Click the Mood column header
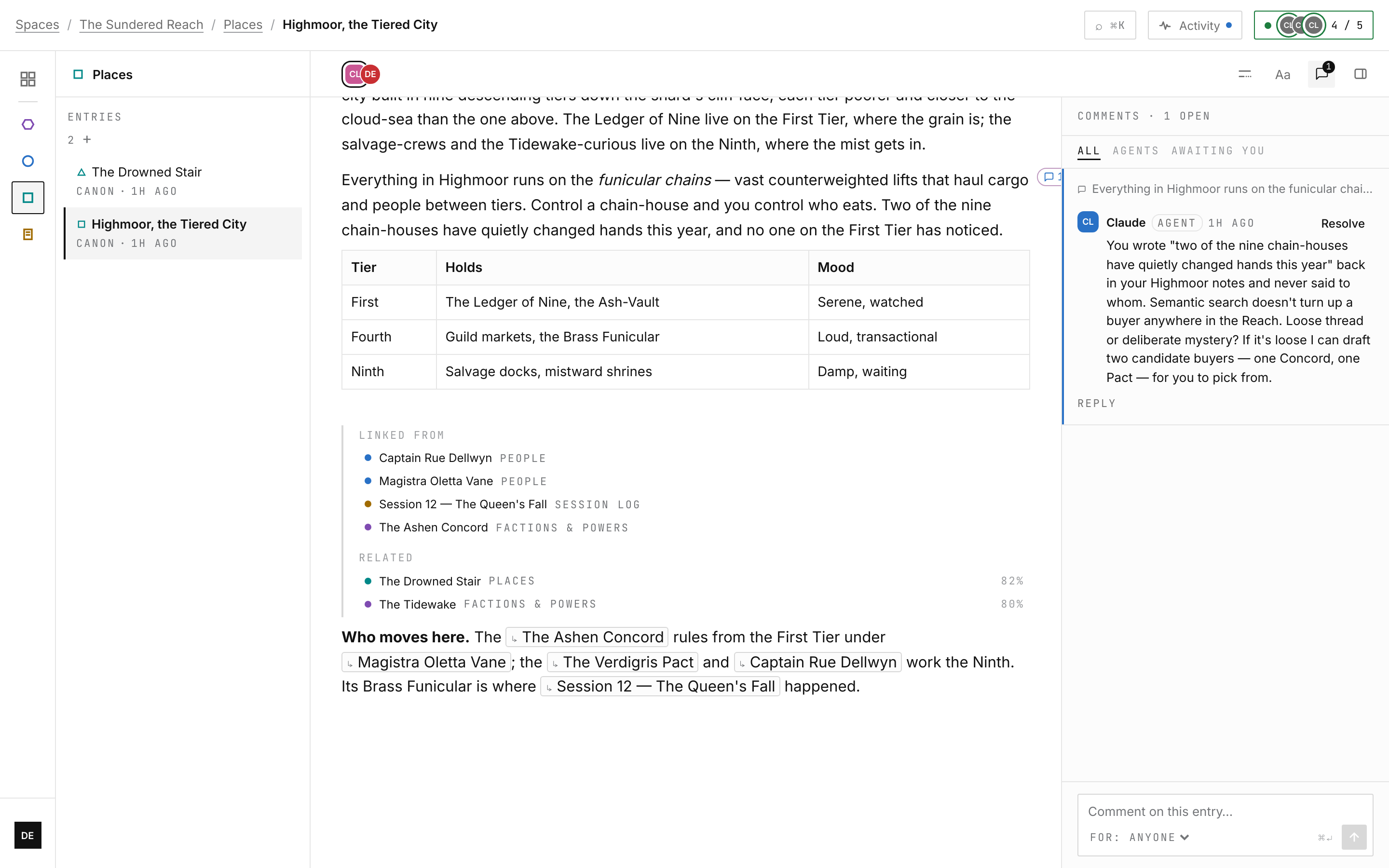Viewport: 1389px width, 868px height. [919, 268]
